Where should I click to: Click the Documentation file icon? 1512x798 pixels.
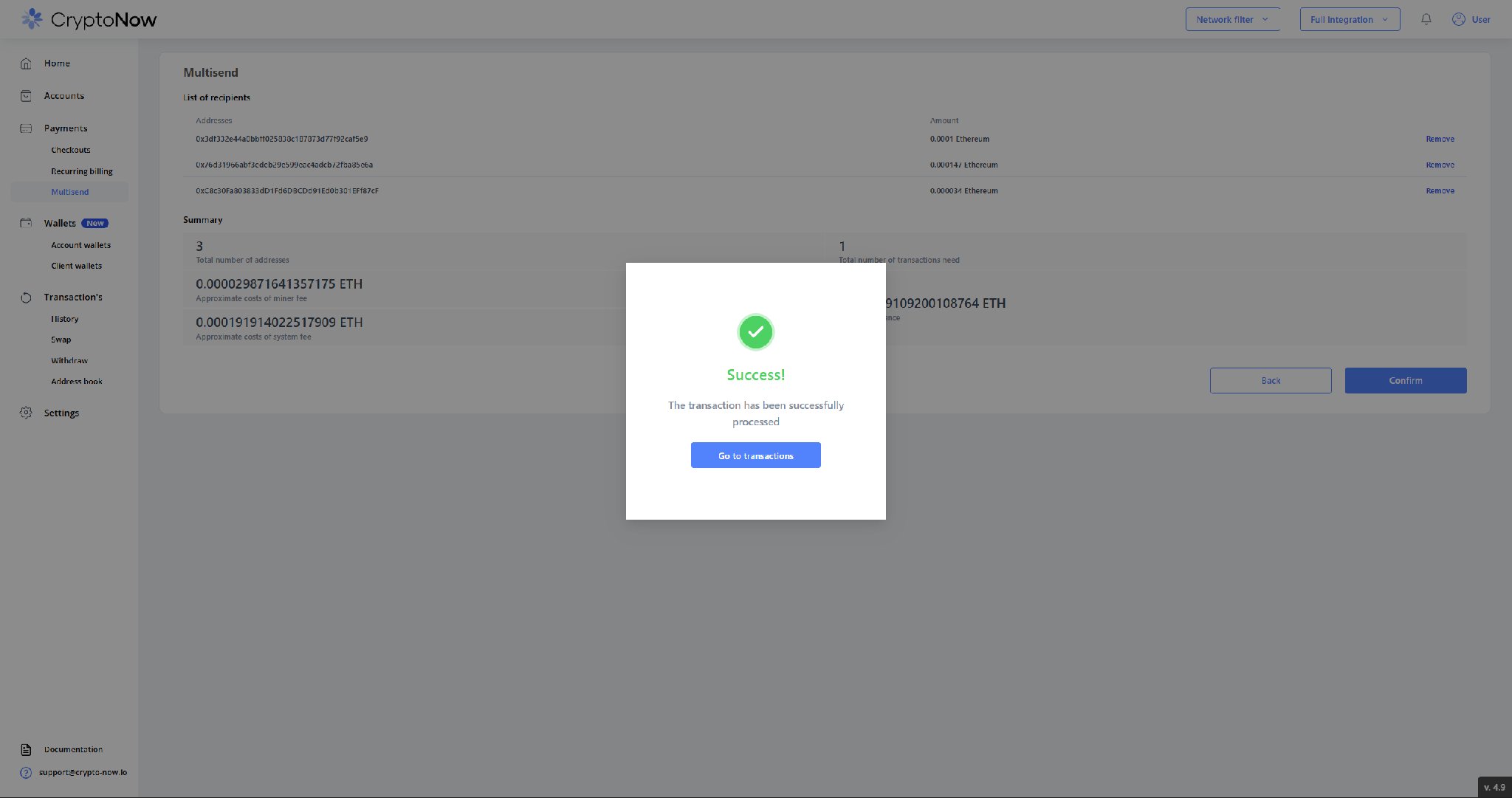pyautogui.click(x=26, y=749)
